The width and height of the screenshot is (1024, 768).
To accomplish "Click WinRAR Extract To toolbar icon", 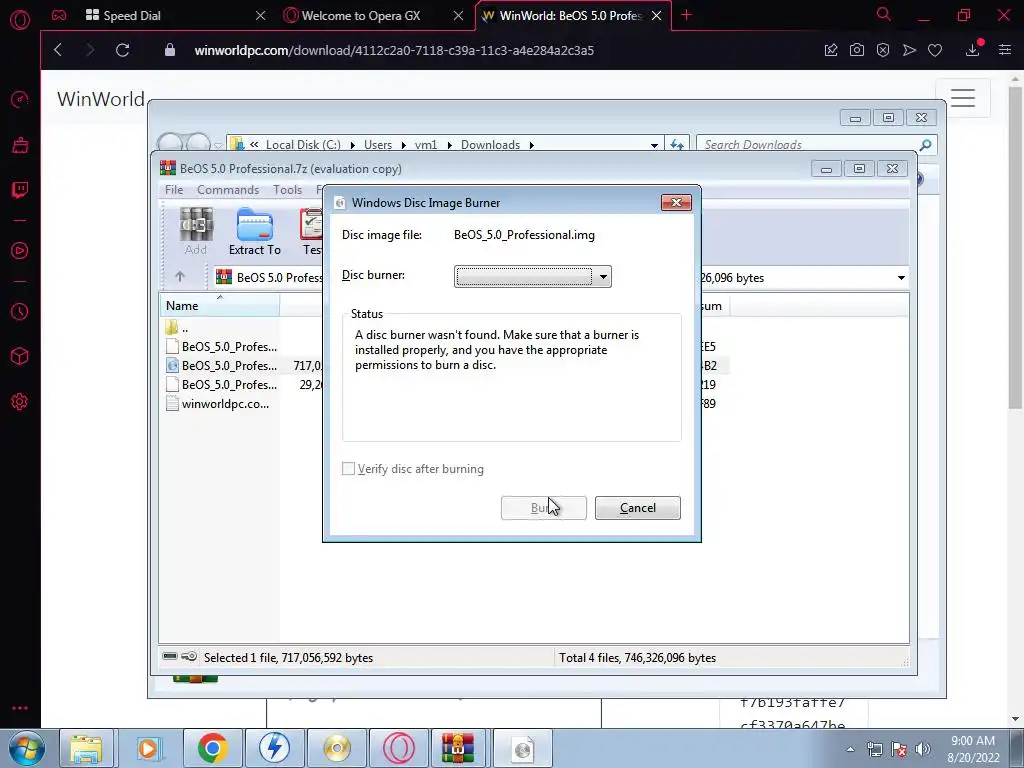I will (255, 231).
